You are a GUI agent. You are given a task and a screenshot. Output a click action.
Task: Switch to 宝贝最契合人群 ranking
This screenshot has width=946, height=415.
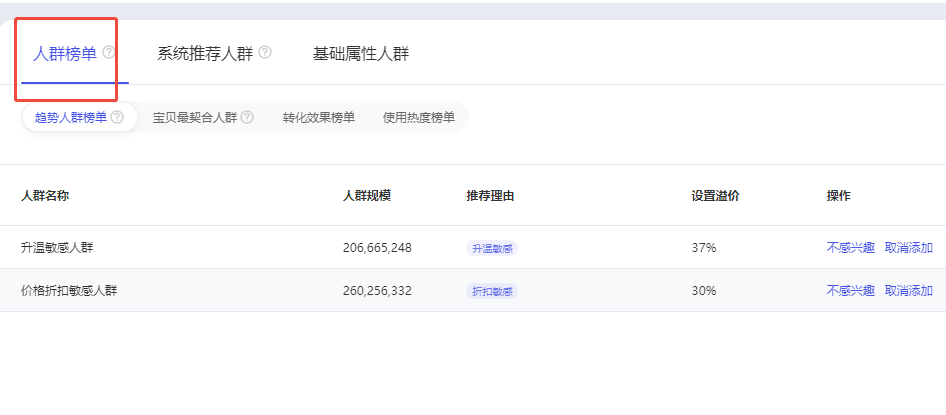tap(194, 118)
